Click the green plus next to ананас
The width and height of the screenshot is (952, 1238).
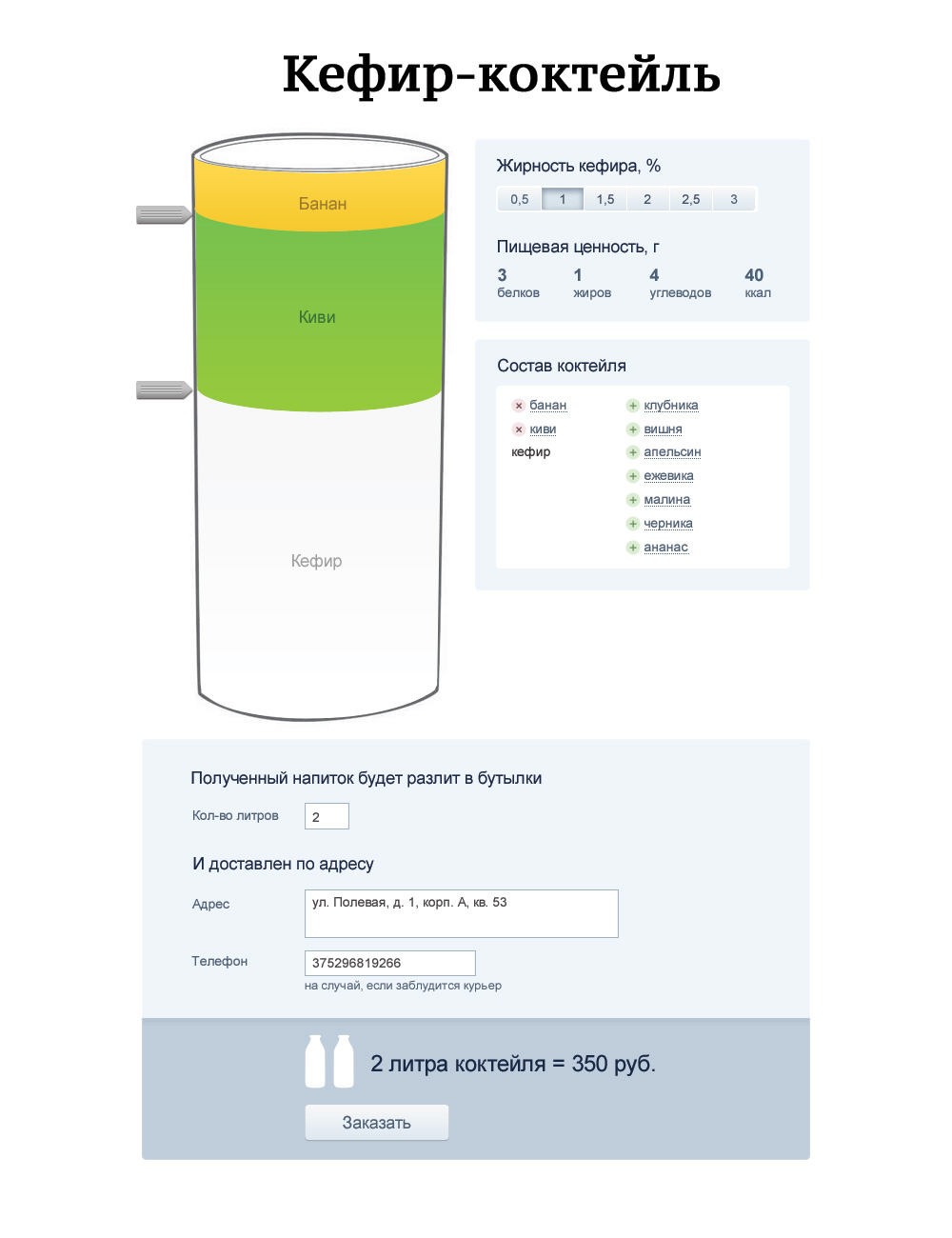(x=633, y=548)
